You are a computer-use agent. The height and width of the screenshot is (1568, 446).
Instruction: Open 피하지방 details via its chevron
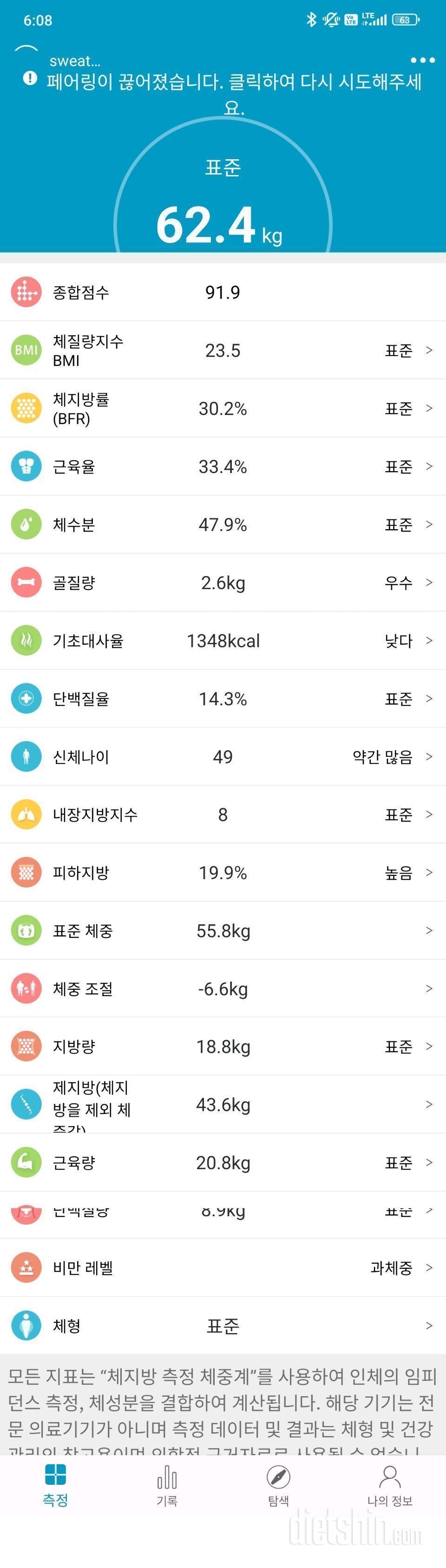click(x=430, y=872)
